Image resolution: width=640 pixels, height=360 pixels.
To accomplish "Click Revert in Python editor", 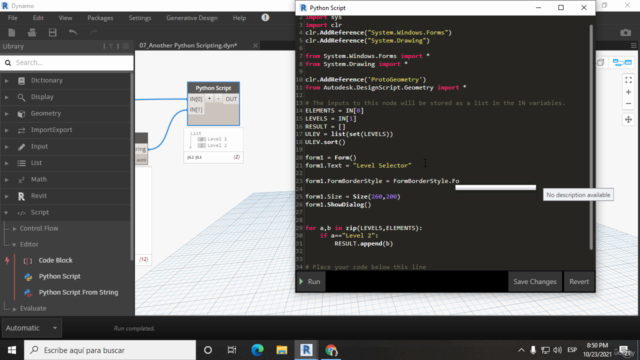I will (x=579, y=282).
